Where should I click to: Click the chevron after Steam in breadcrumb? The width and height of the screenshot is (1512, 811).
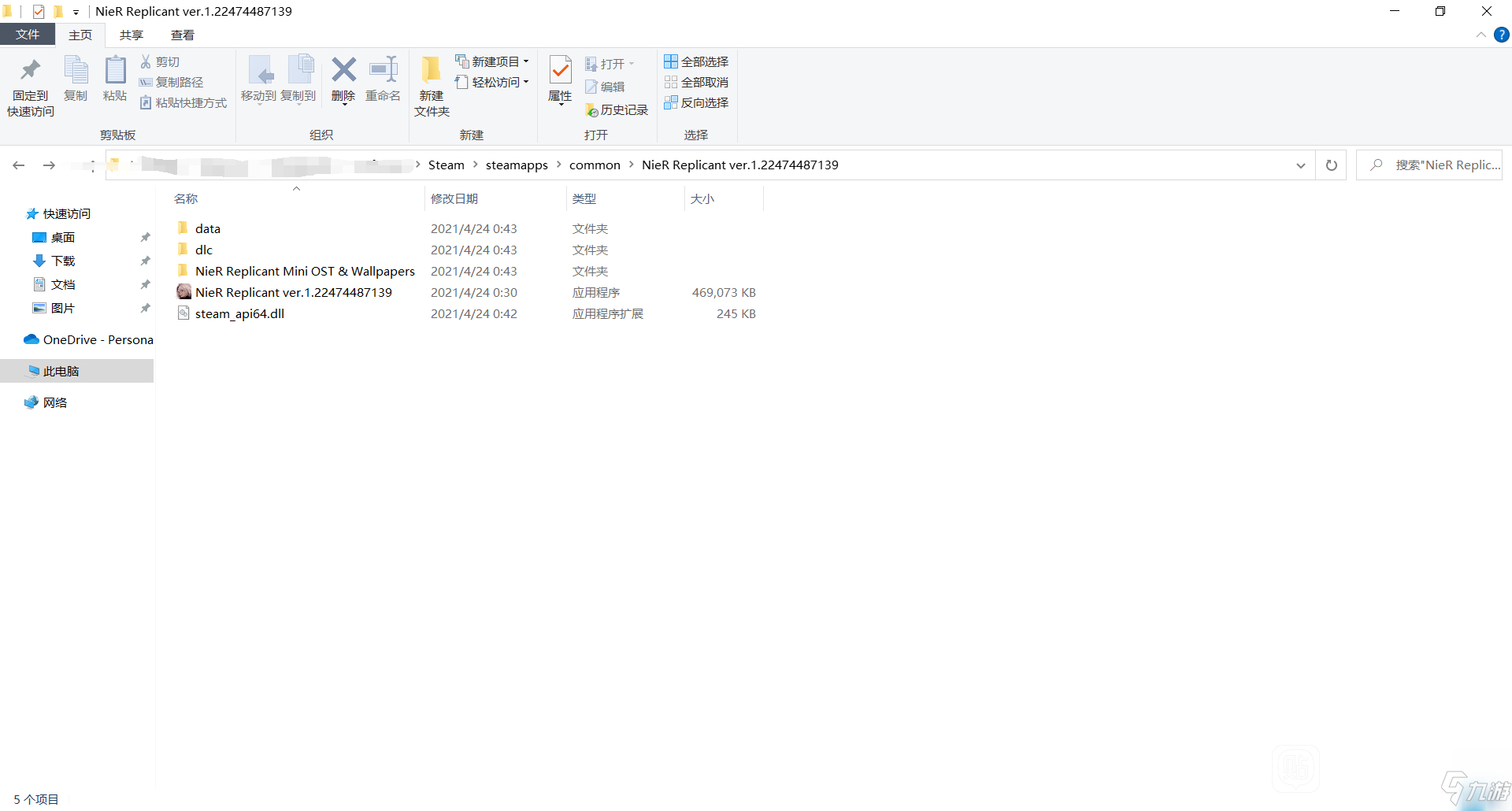coord(475,165)
